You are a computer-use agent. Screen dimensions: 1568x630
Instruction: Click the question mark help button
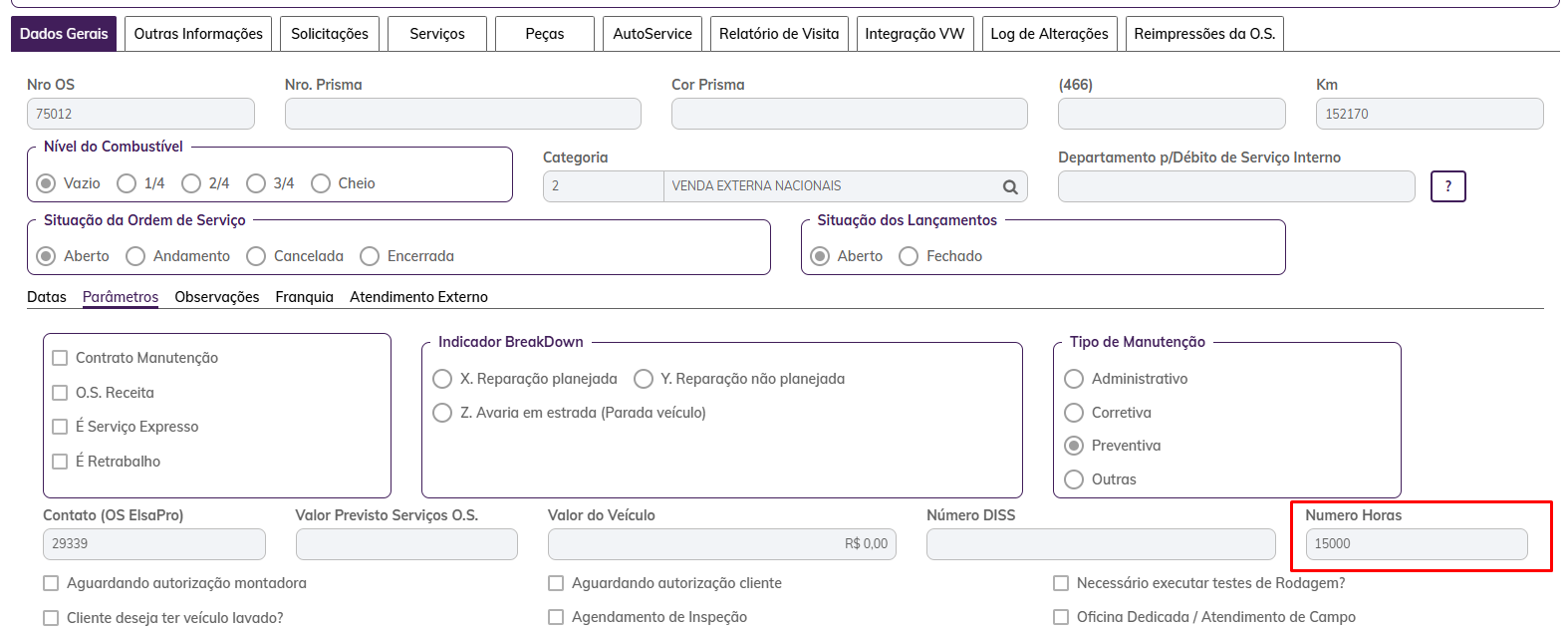[x=1447, y=186]
